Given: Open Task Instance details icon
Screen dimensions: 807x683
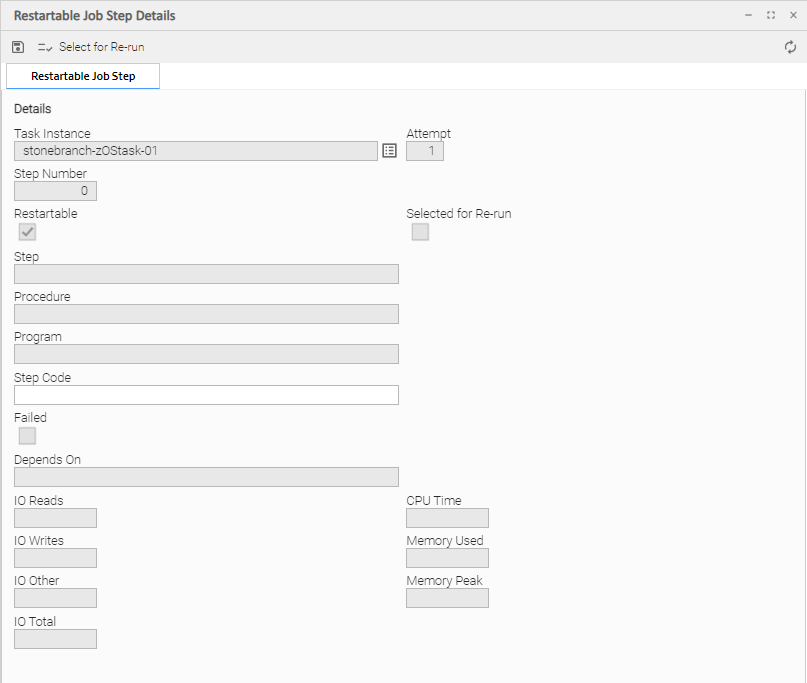Looking at the screenshot, I should click(390, 151).
